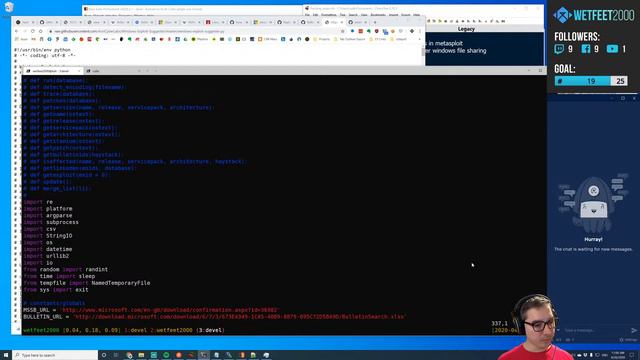Click the Legacy node title in CherryTree
Viewport: 640px width, 360px height.
click(x=466, y=29)
